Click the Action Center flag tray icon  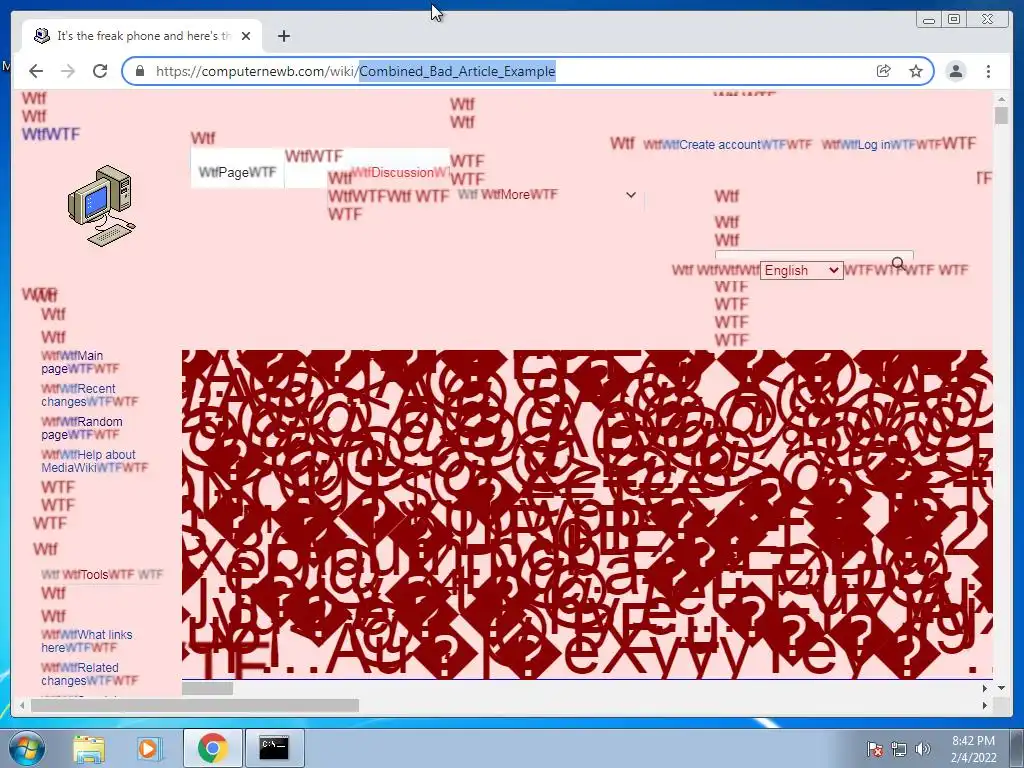[875, 749]
